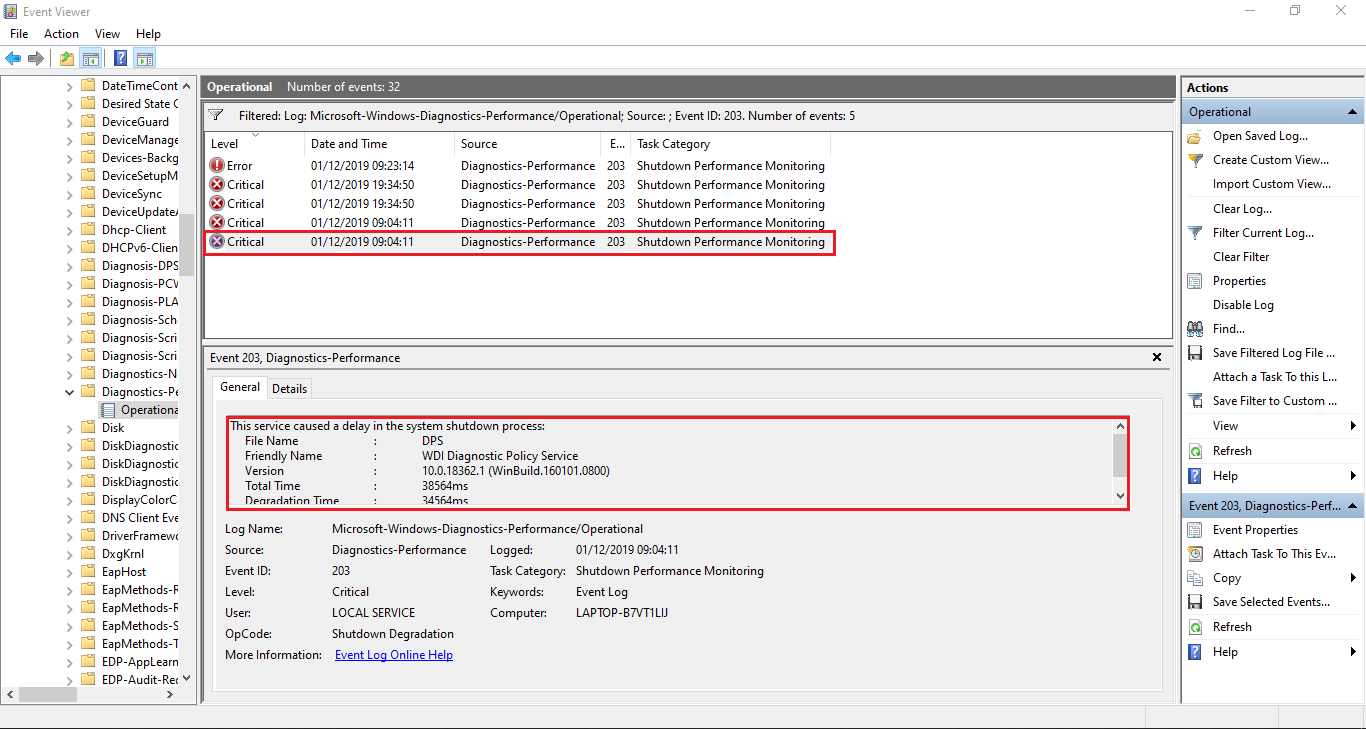Image resolution: width=1366 pixels, height=729 pixels.
Task: Close the event preview pane
Action: click(x=1157, y=357)
